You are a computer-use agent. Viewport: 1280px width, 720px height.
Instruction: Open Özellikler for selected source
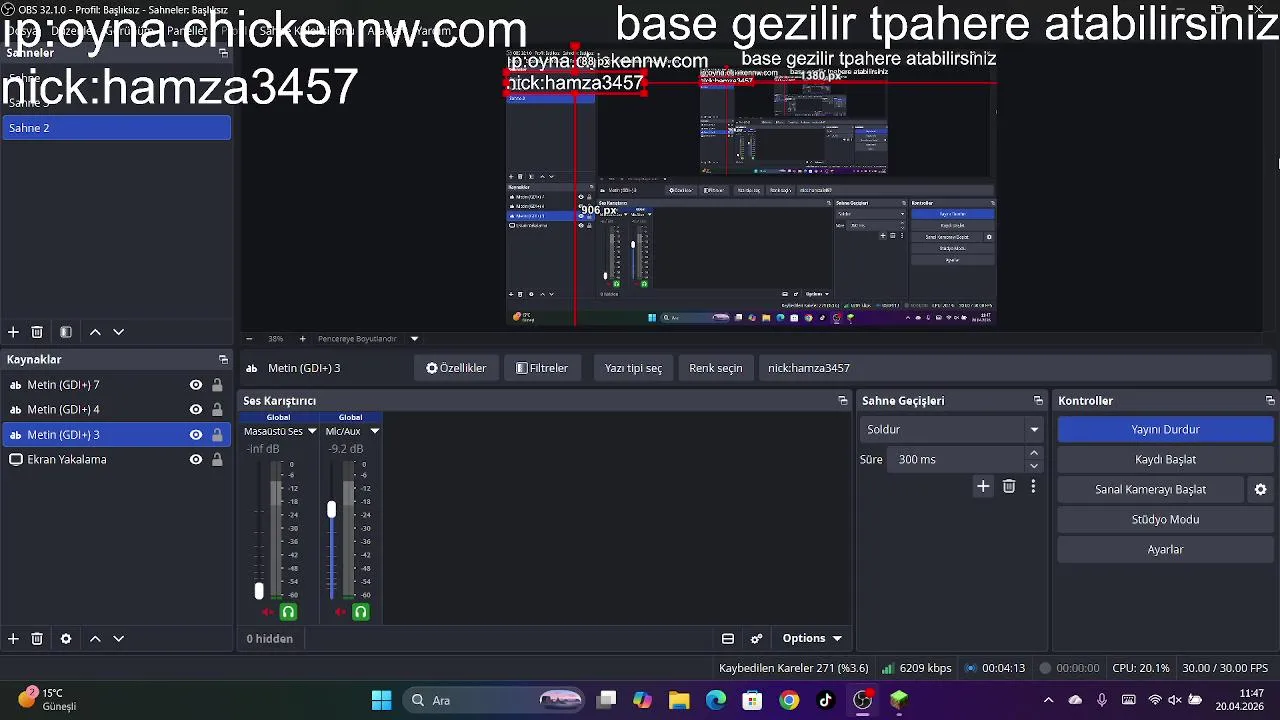click(x=456, y=368)
